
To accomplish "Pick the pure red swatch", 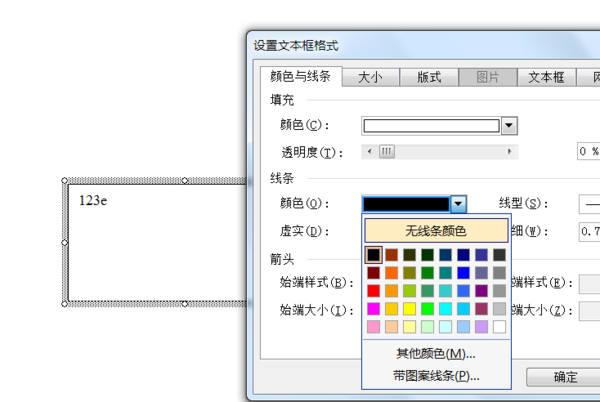I will coord(373,291).
